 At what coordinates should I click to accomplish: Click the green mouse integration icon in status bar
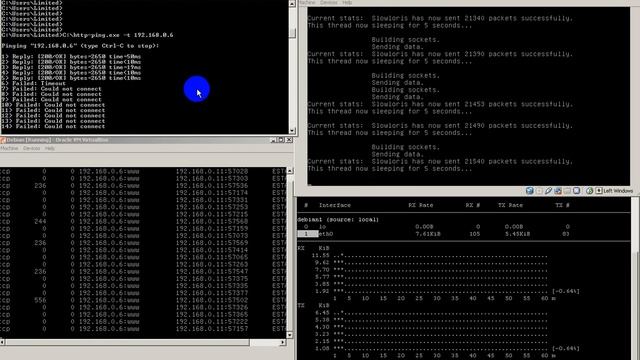point(589,191)
